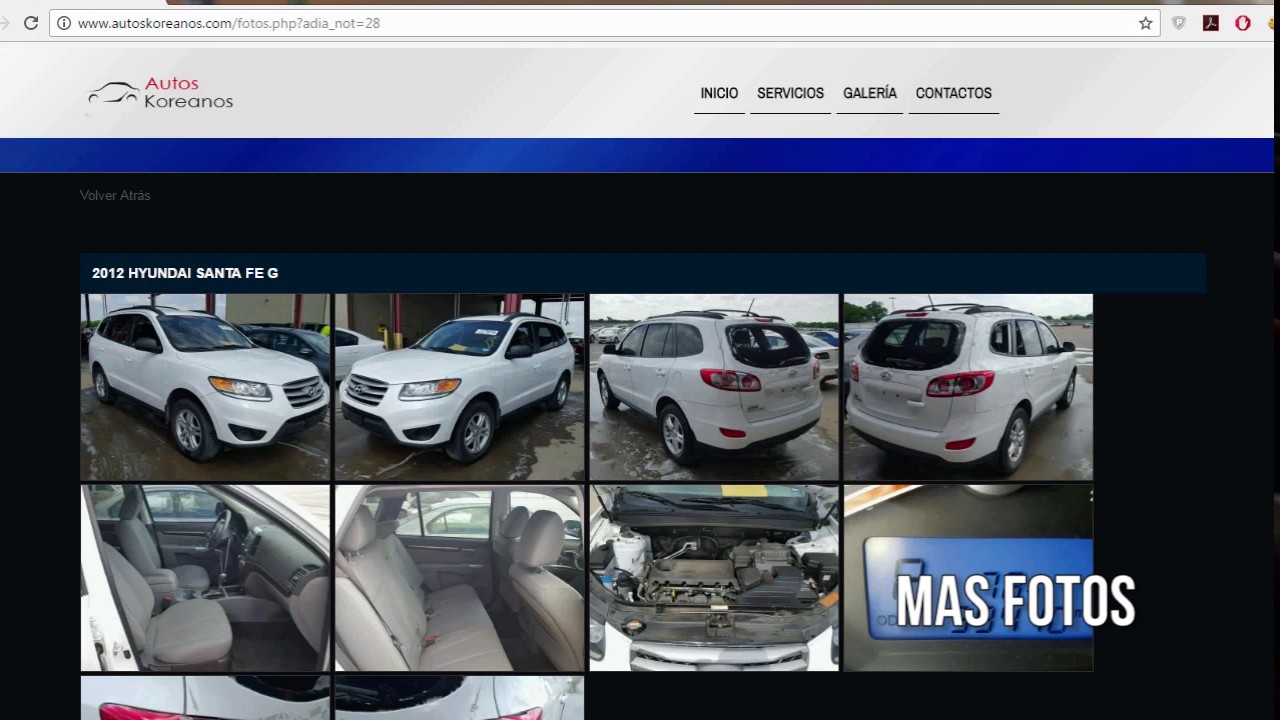This screenshot has height=720, width=1280.
Task: Open the red Opera extension icon
Action: coord(1243,23)
